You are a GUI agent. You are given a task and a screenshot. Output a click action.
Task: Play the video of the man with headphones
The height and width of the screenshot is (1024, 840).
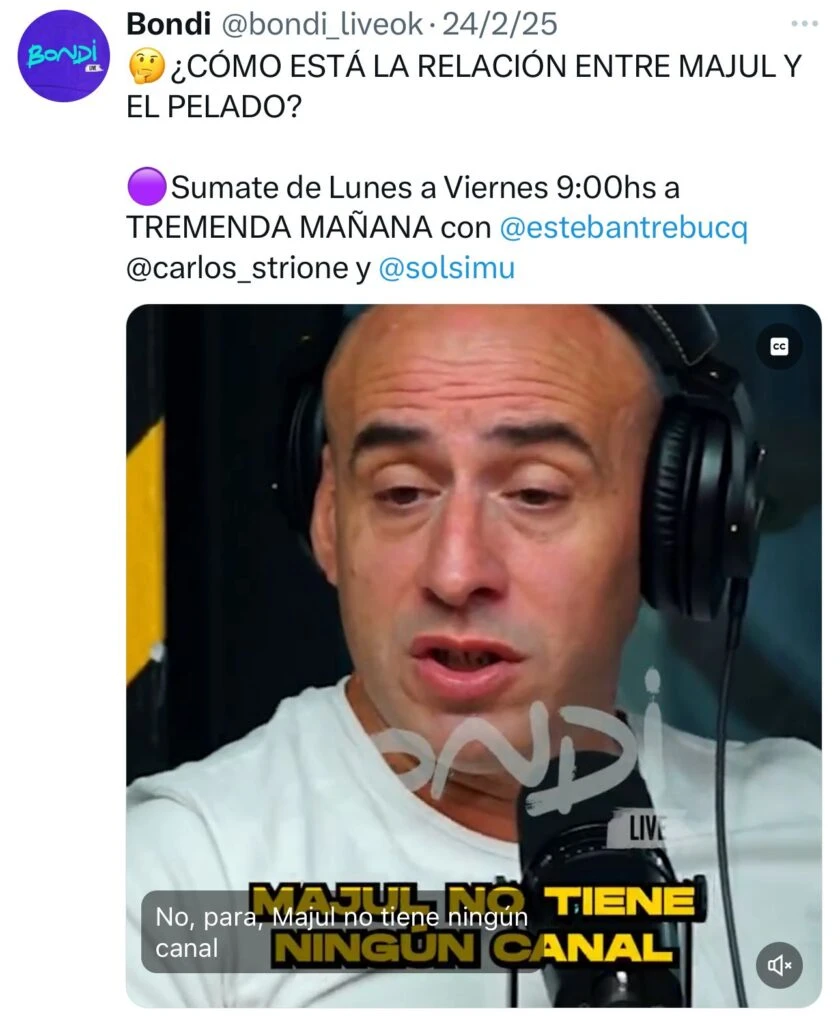(x=474, y=656)
